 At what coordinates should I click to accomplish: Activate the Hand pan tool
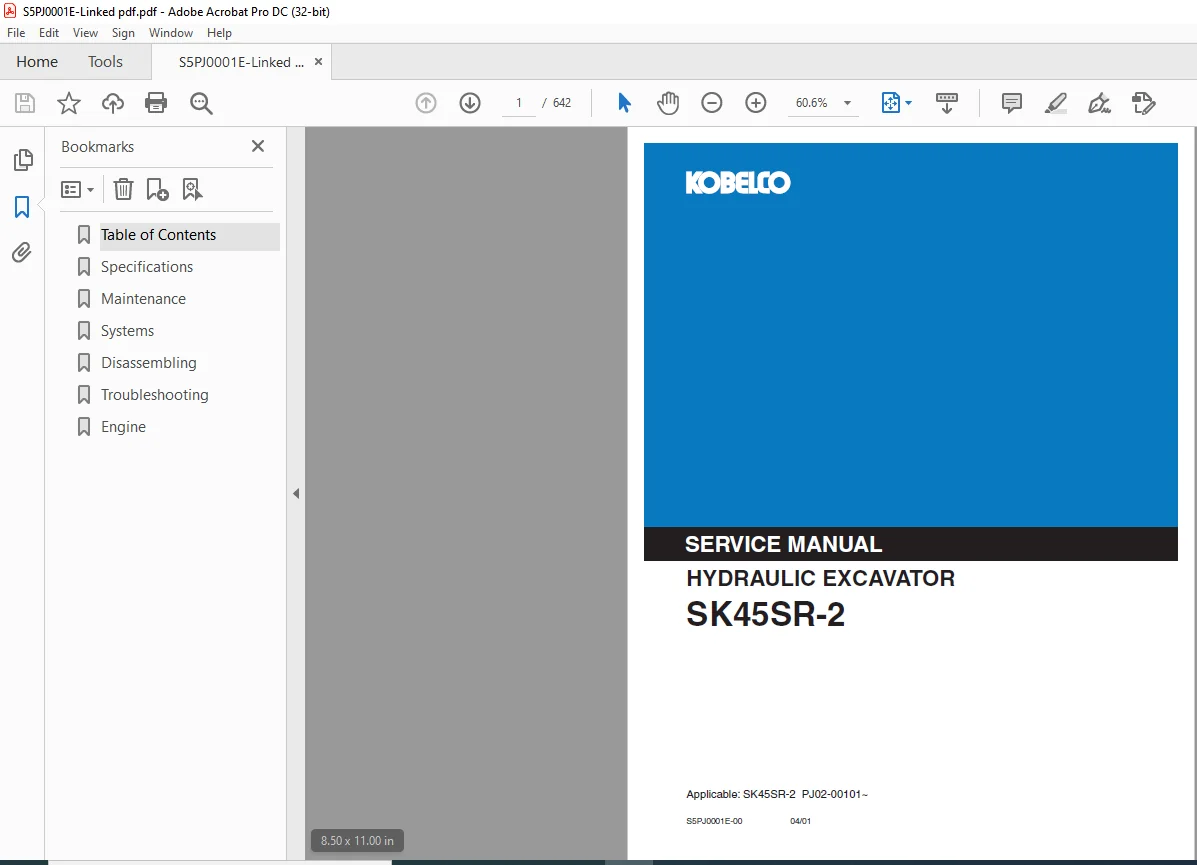coord(668,102)
